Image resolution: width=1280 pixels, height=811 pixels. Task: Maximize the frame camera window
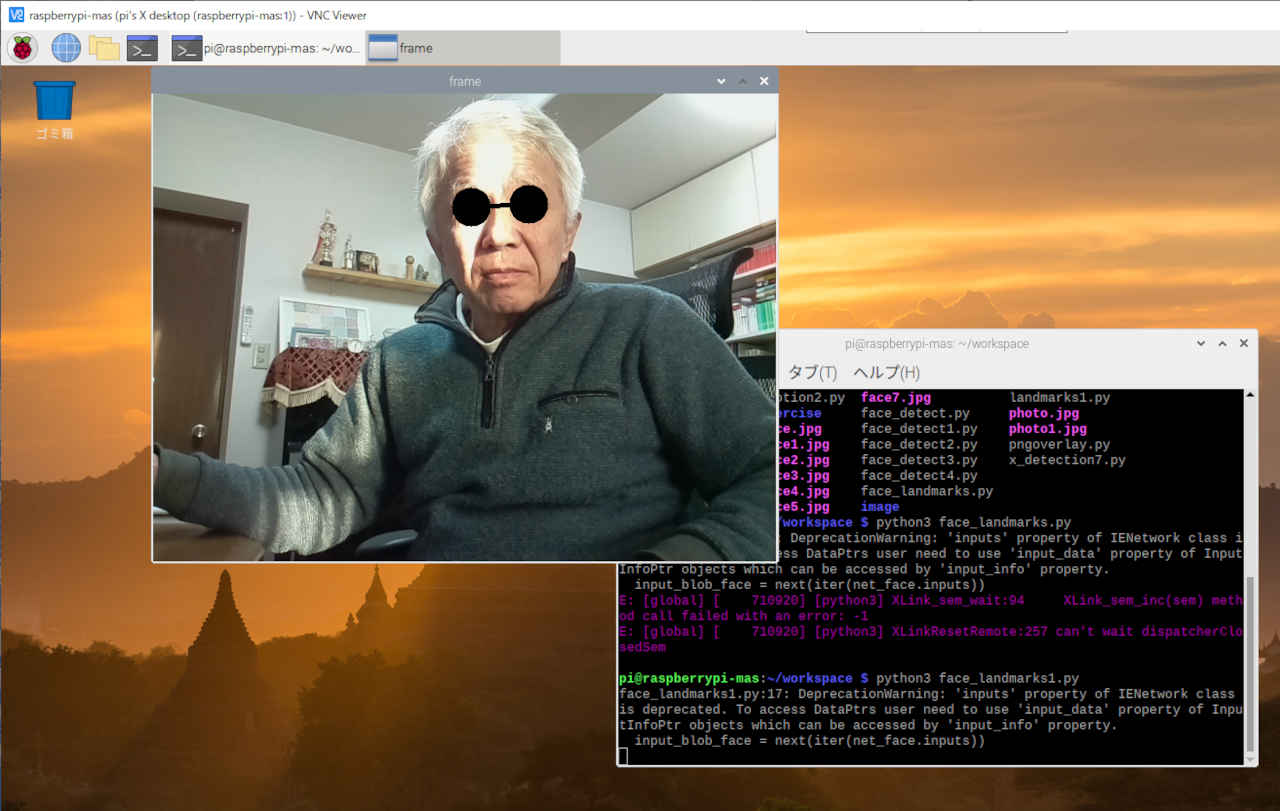pyautogui.click(x=742, y=81)
